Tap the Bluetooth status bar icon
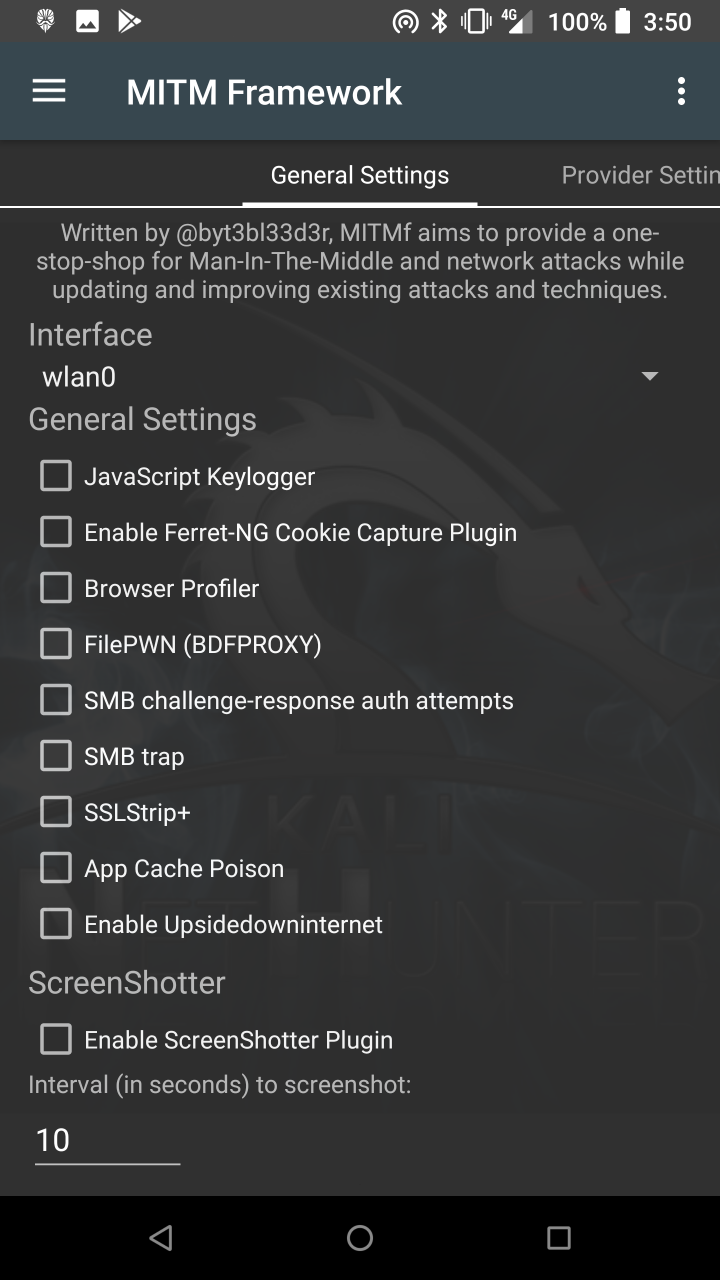The width and height of the screenshot is (720, 1280). [x=439, y=21]
